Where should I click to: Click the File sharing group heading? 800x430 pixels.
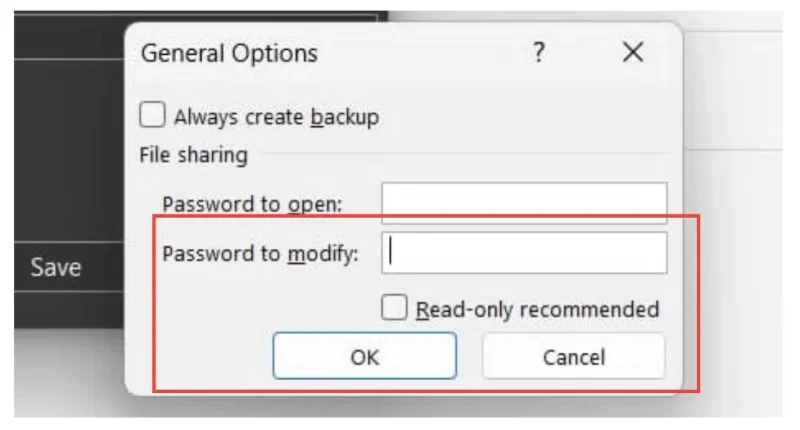(193, 155)
